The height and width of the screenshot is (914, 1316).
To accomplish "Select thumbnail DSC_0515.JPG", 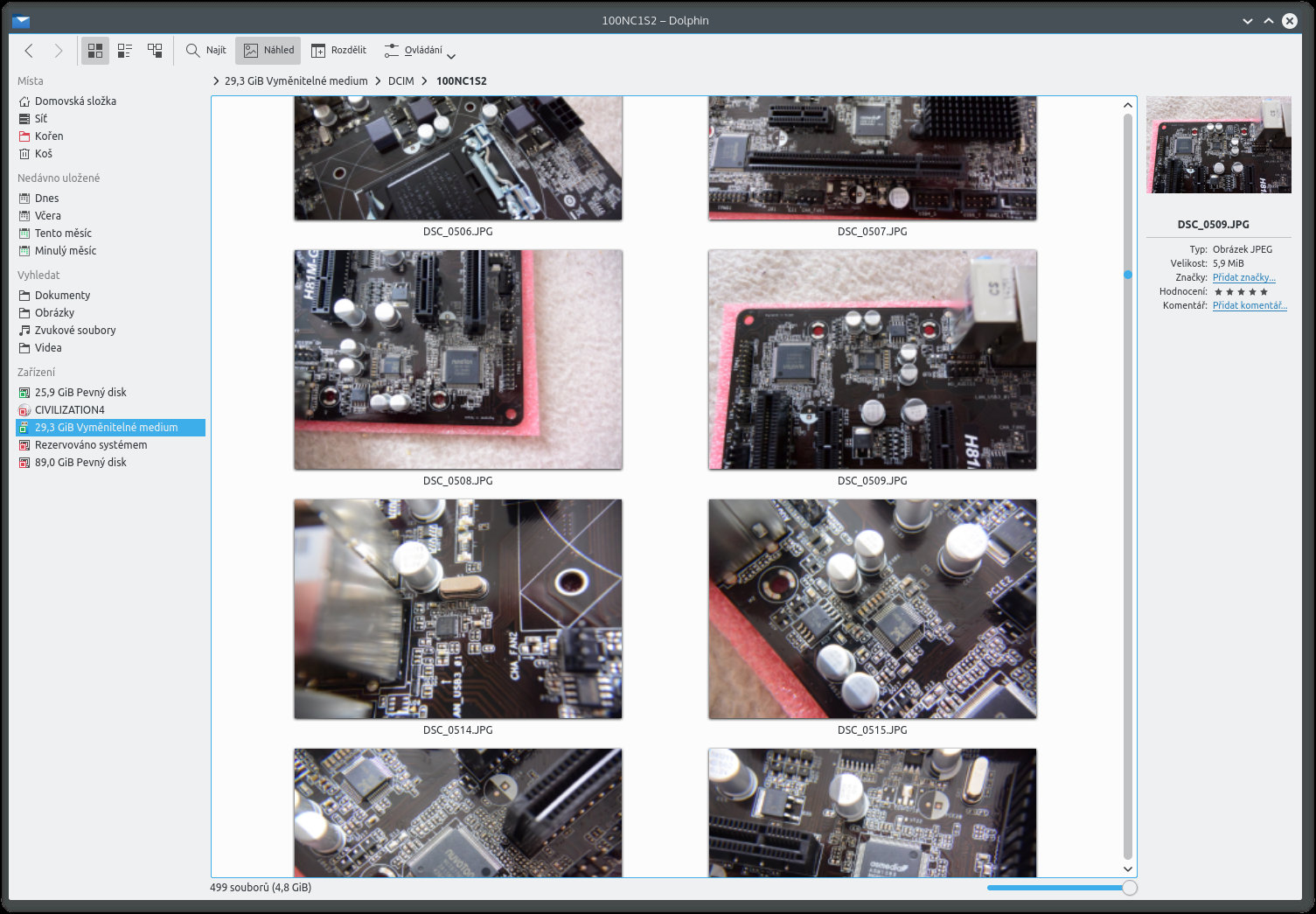I will tap(873, 609).
